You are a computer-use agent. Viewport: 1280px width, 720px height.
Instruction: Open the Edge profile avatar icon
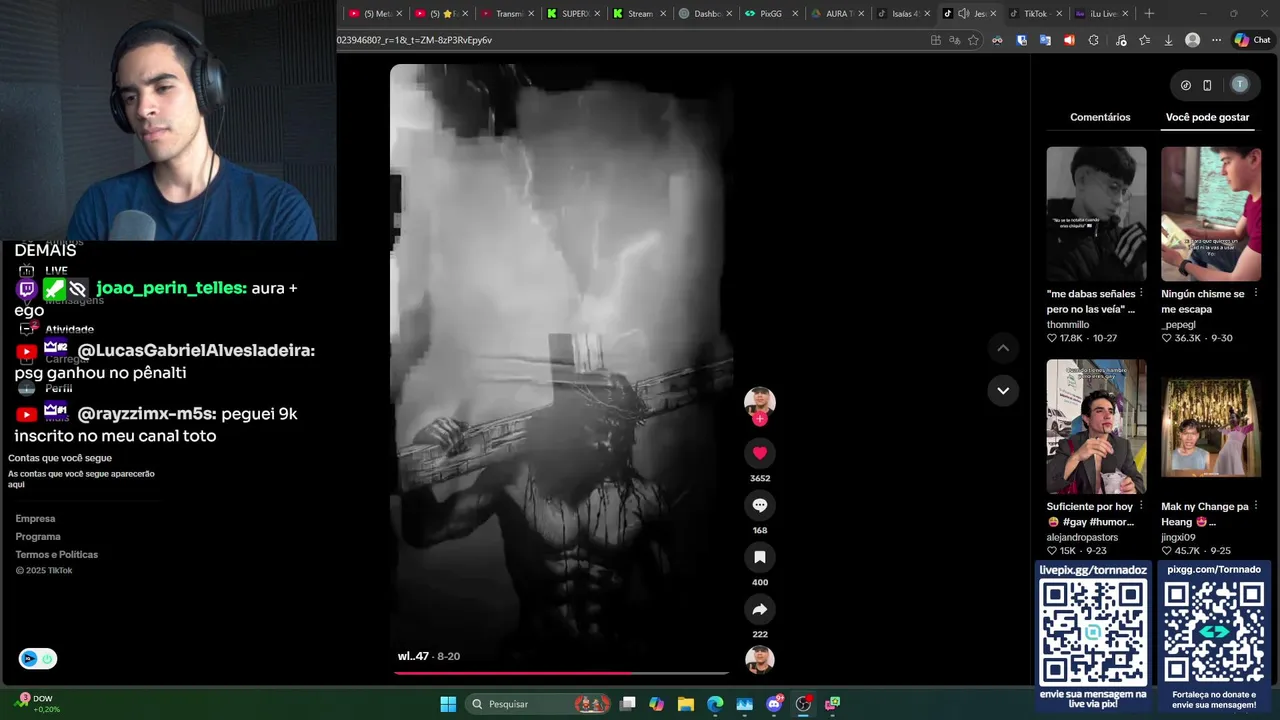[1192, 40]
